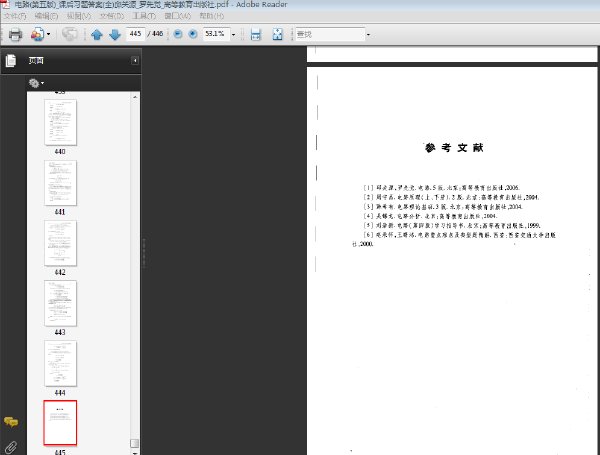Fit page width with scrolling icon
This screenshot has width=600, height=455.
(x=256, y=34)
